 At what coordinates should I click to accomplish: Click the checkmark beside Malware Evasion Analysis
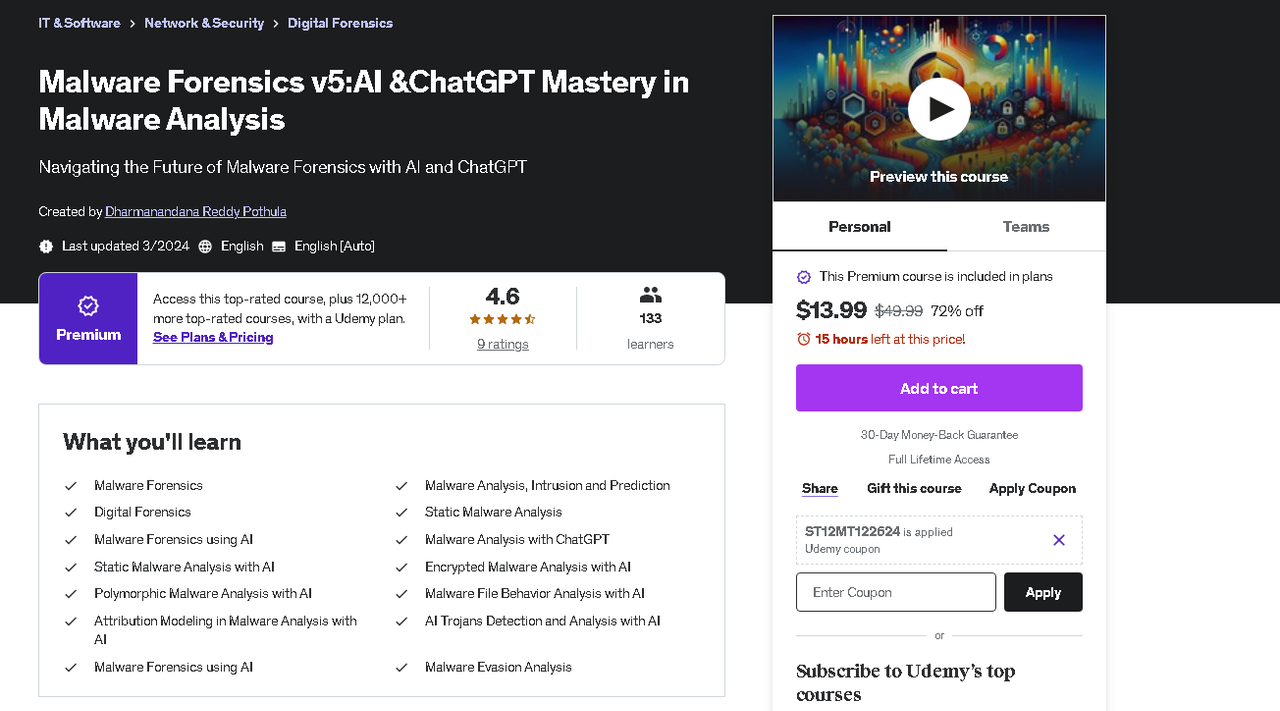tap(401, 668)
